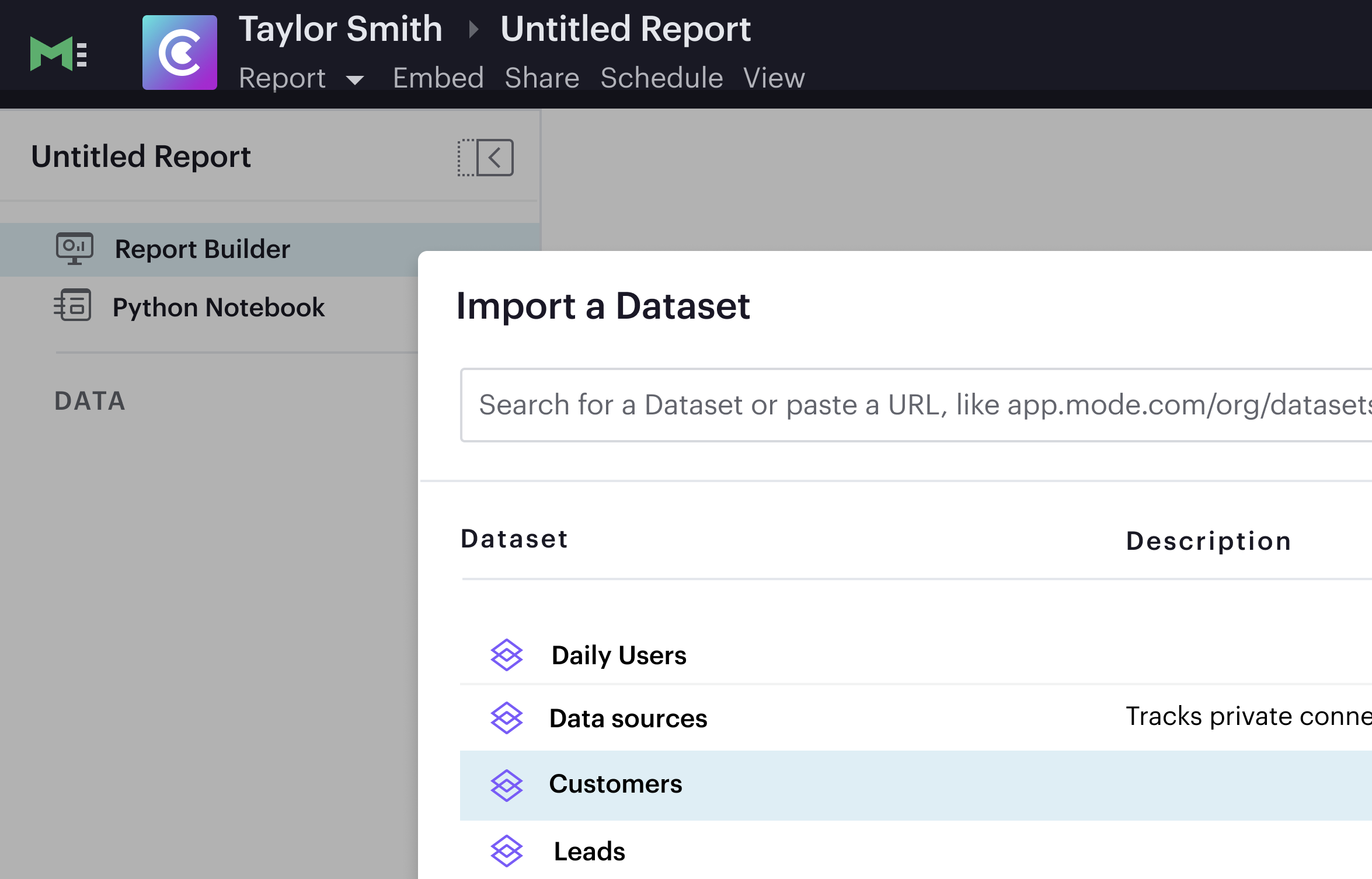Click the Daily Users dataset icon
Viewport: 1372px width, 879px height.
506,654
